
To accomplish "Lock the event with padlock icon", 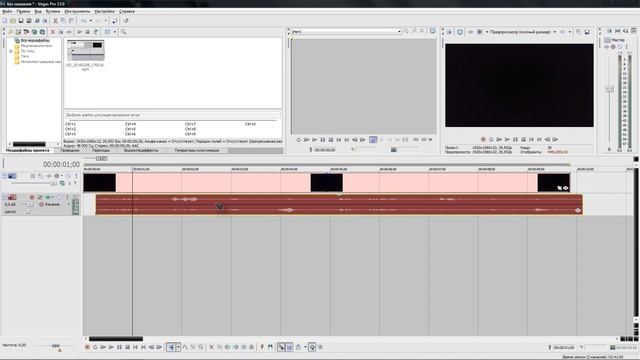I will (251, 347).
